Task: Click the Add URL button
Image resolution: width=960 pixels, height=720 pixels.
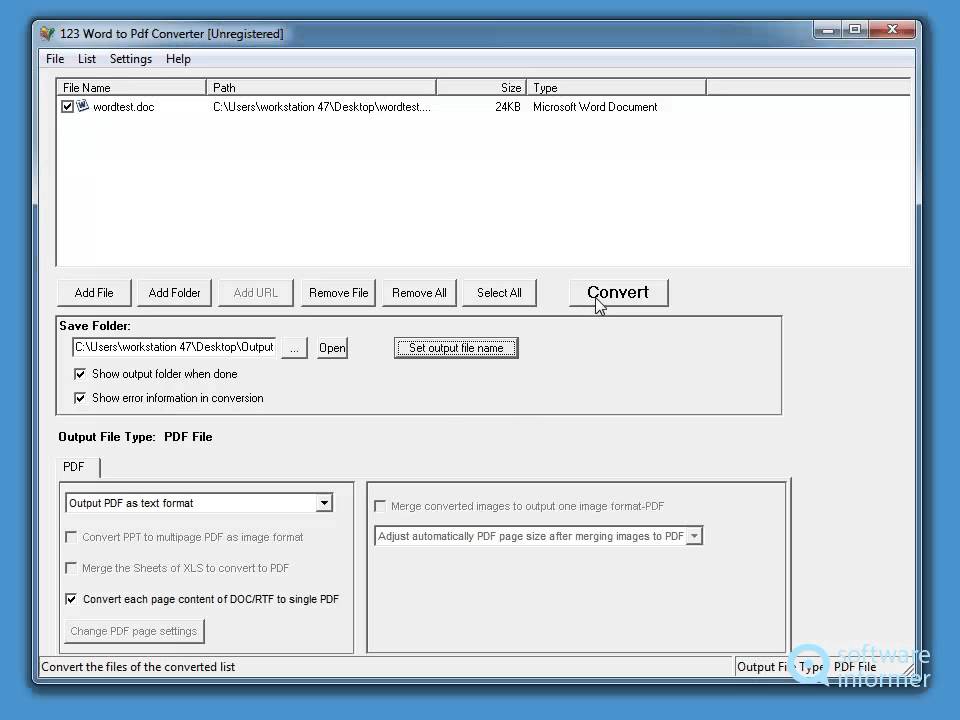Action: 255,293
